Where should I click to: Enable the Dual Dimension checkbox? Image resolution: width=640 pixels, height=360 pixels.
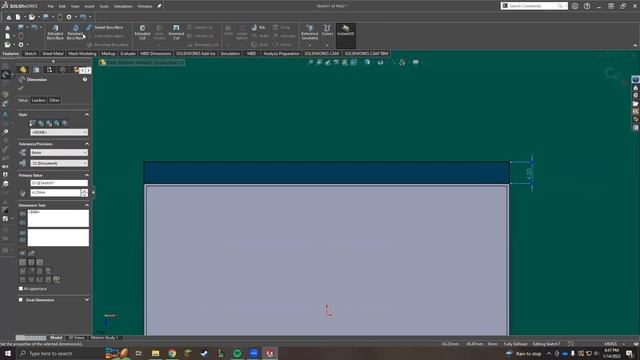[x=21, y=300]
